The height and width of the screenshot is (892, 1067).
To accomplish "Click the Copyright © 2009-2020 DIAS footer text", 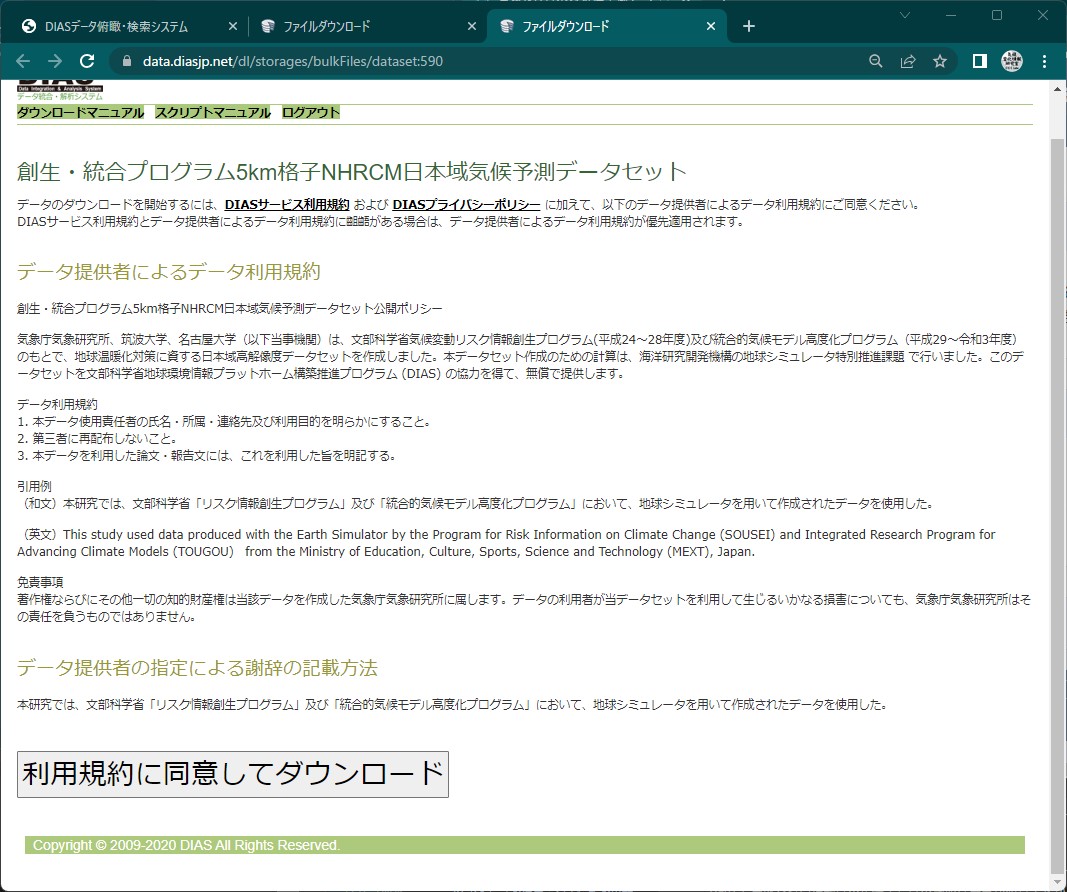I will 186,845.
